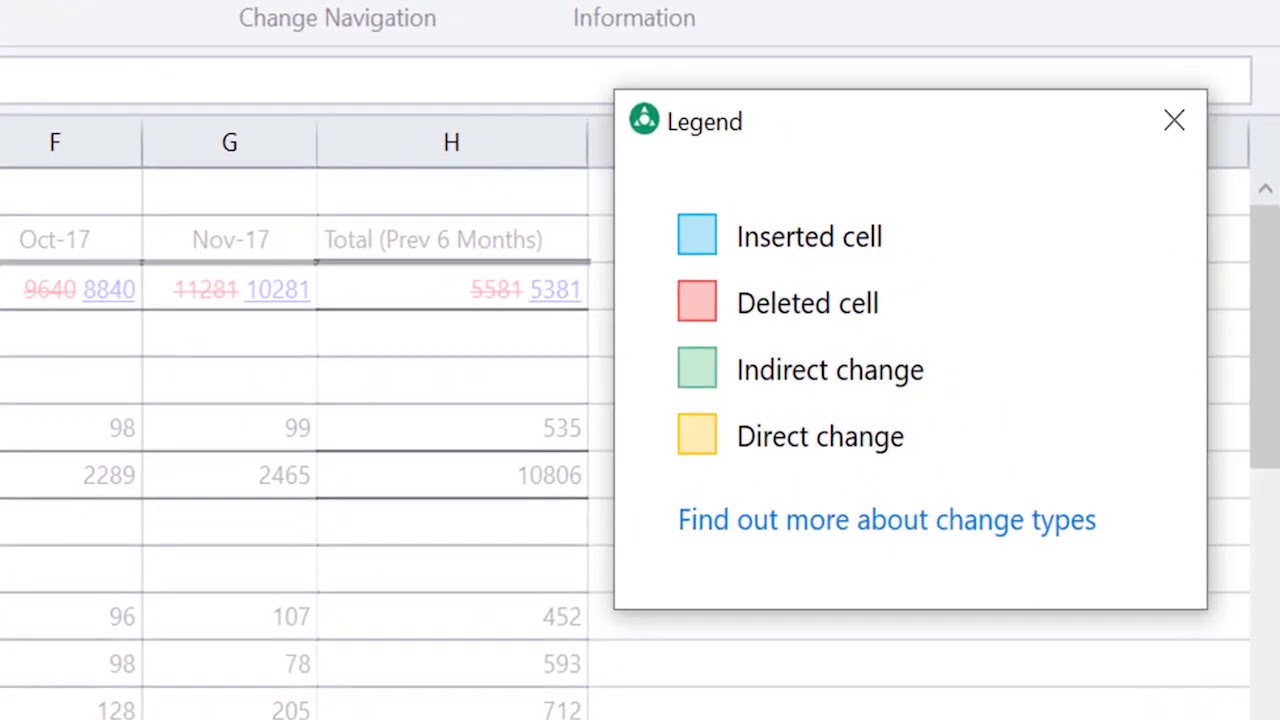Viewport: 1280px width, 720px height.
Task: Select changed cell 9640 8840
Action: tap(71, 289)
